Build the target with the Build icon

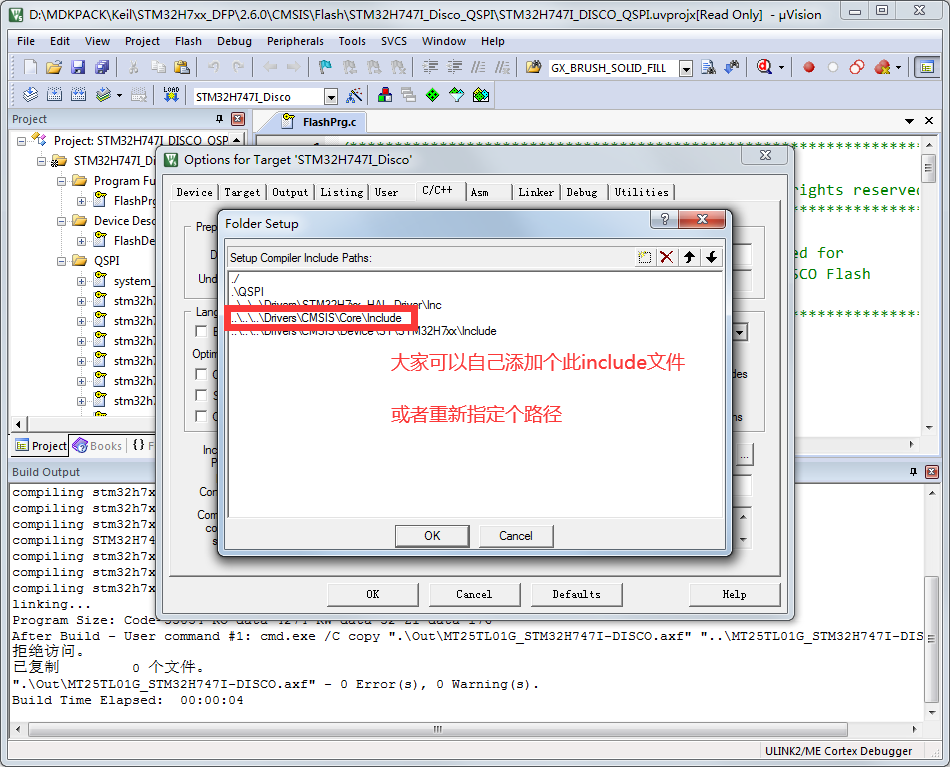[54, 95]
